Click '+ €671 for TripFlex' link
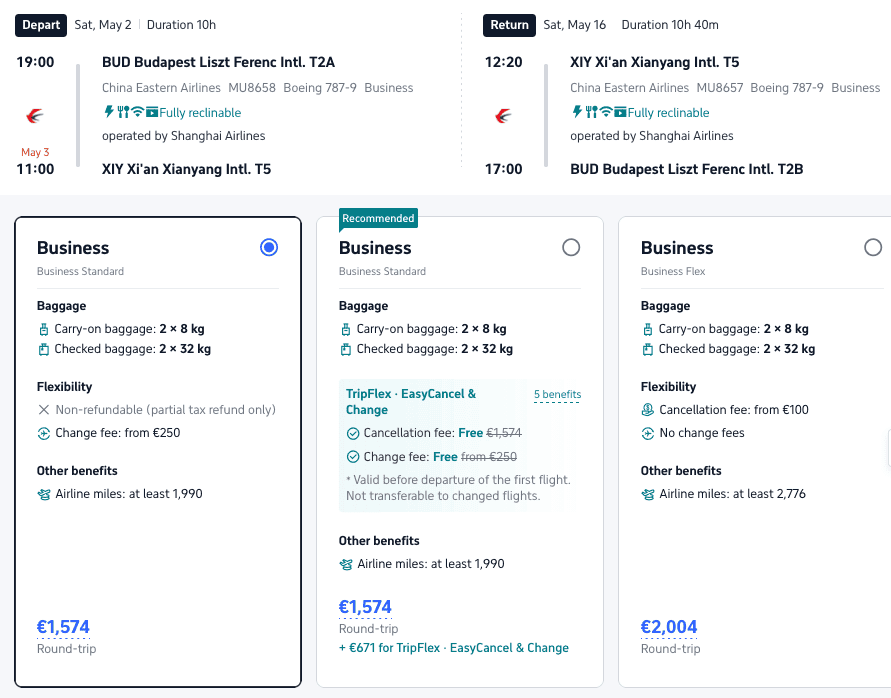This screenshot has height=698, width=891. tap(453, 648)
